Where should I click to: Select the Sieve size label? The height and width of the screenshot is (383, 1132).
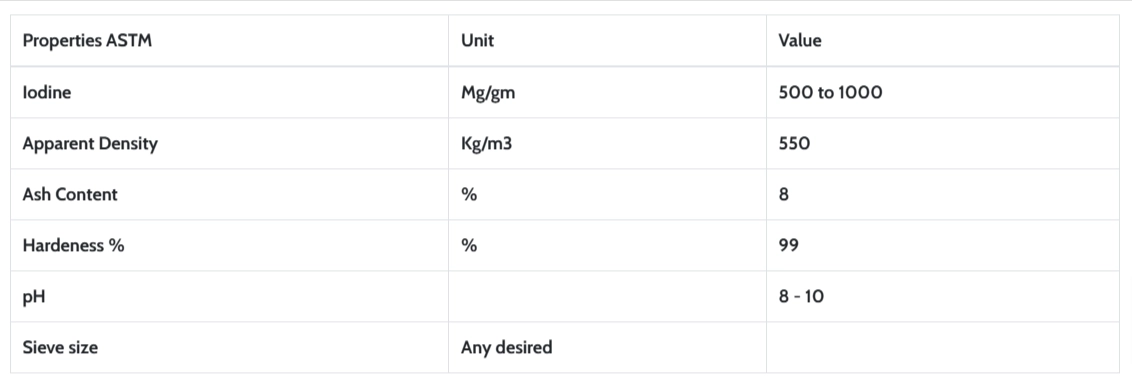pyautogui.click(x=60, y=348)
